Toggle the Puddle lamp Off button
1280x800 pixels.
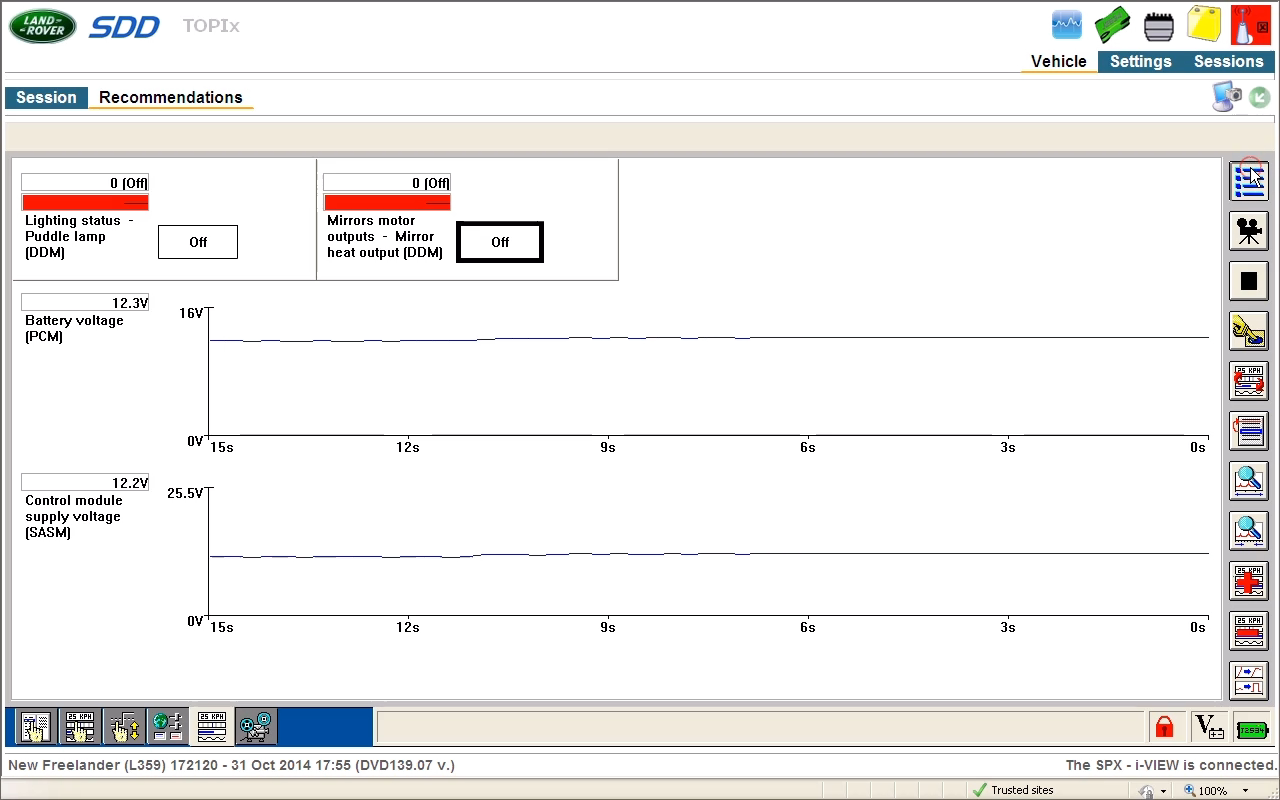[x=198, y=242]
